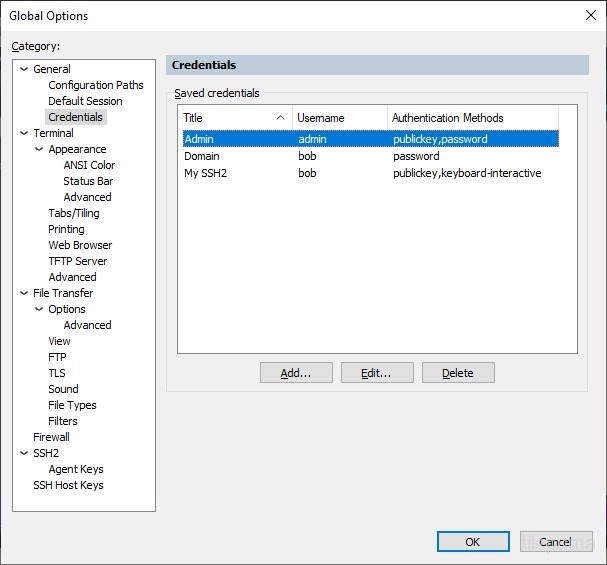Collapse the General category tree node

[x=25, y=69]
